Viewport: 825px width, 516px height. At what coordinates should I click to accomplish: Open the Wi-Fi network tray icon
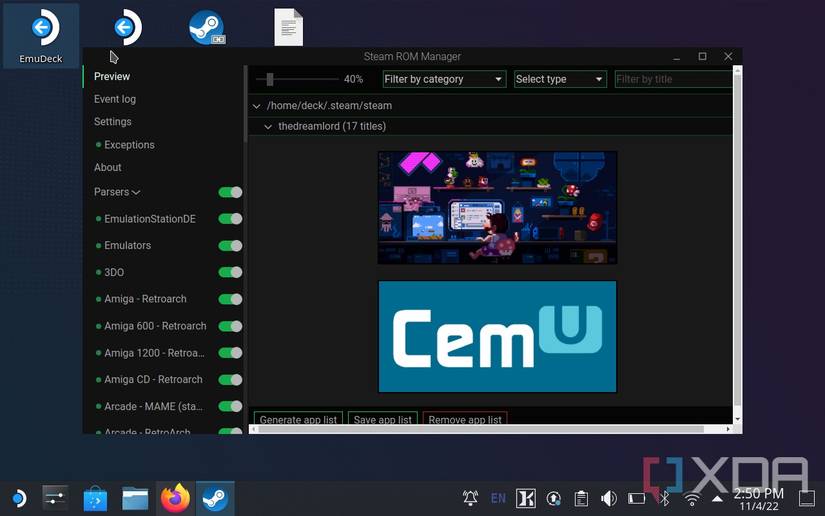pos(692,499)
